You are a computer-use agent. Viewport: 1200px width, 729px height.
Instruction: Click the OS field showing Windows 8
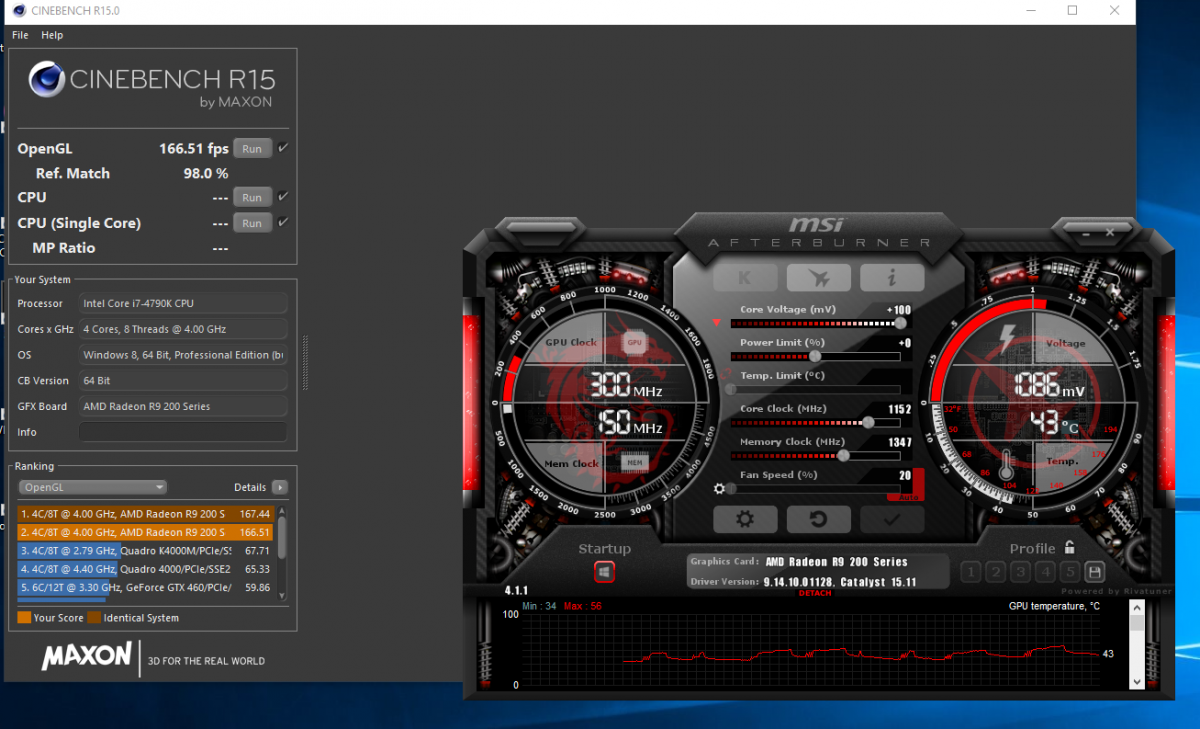tap(183, 355)
